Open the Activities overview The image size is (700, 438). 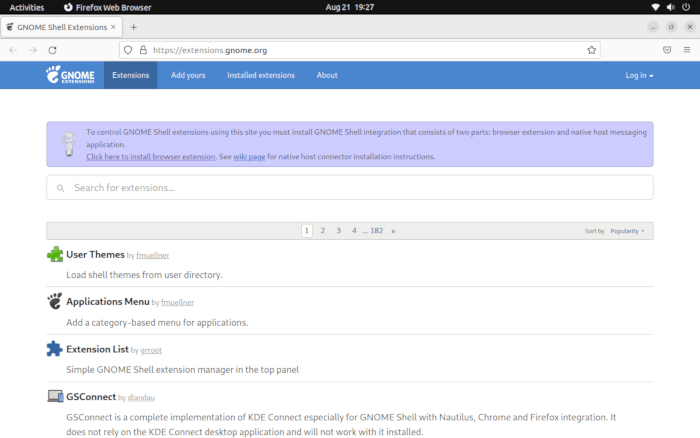pos(27,7)
